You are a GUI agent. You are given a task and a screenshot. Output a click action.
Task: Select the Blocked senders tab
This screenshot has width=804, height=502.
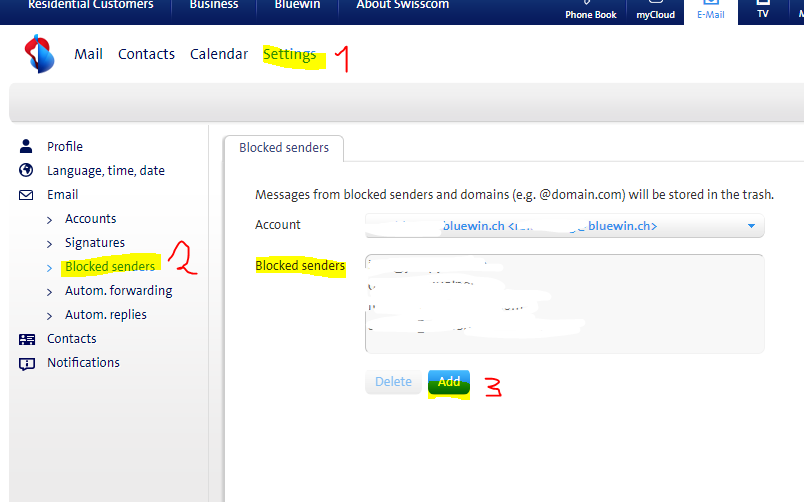(x=283, y=148)
